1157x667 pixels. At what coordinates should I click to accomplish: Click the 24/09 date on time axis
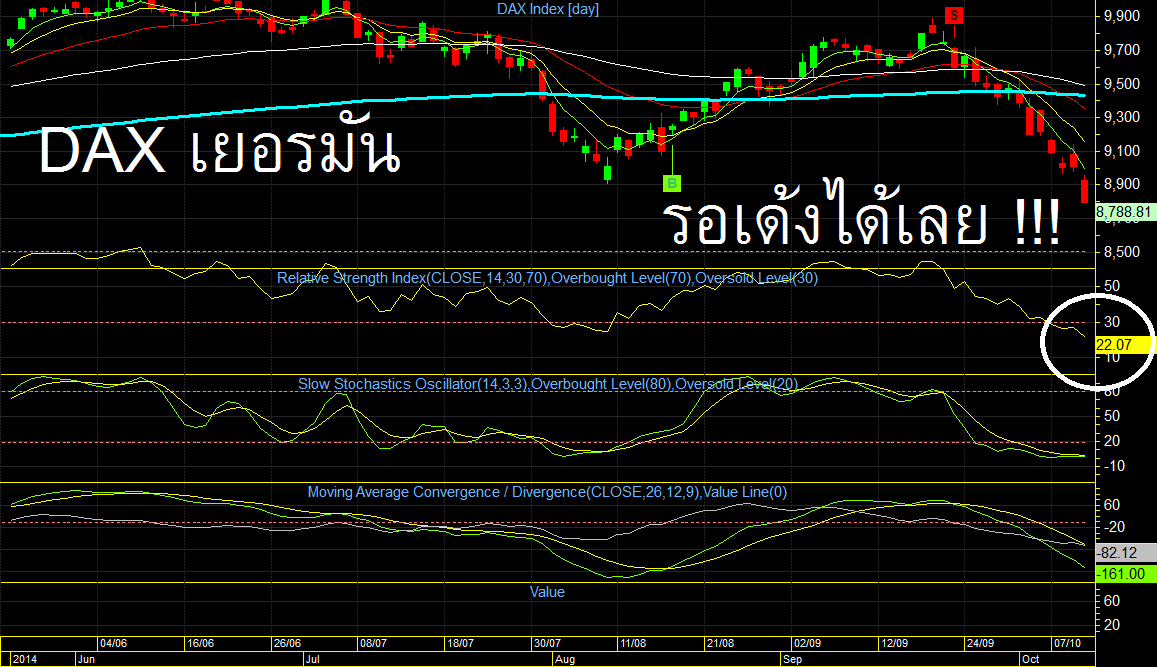(x=980, y=643)
